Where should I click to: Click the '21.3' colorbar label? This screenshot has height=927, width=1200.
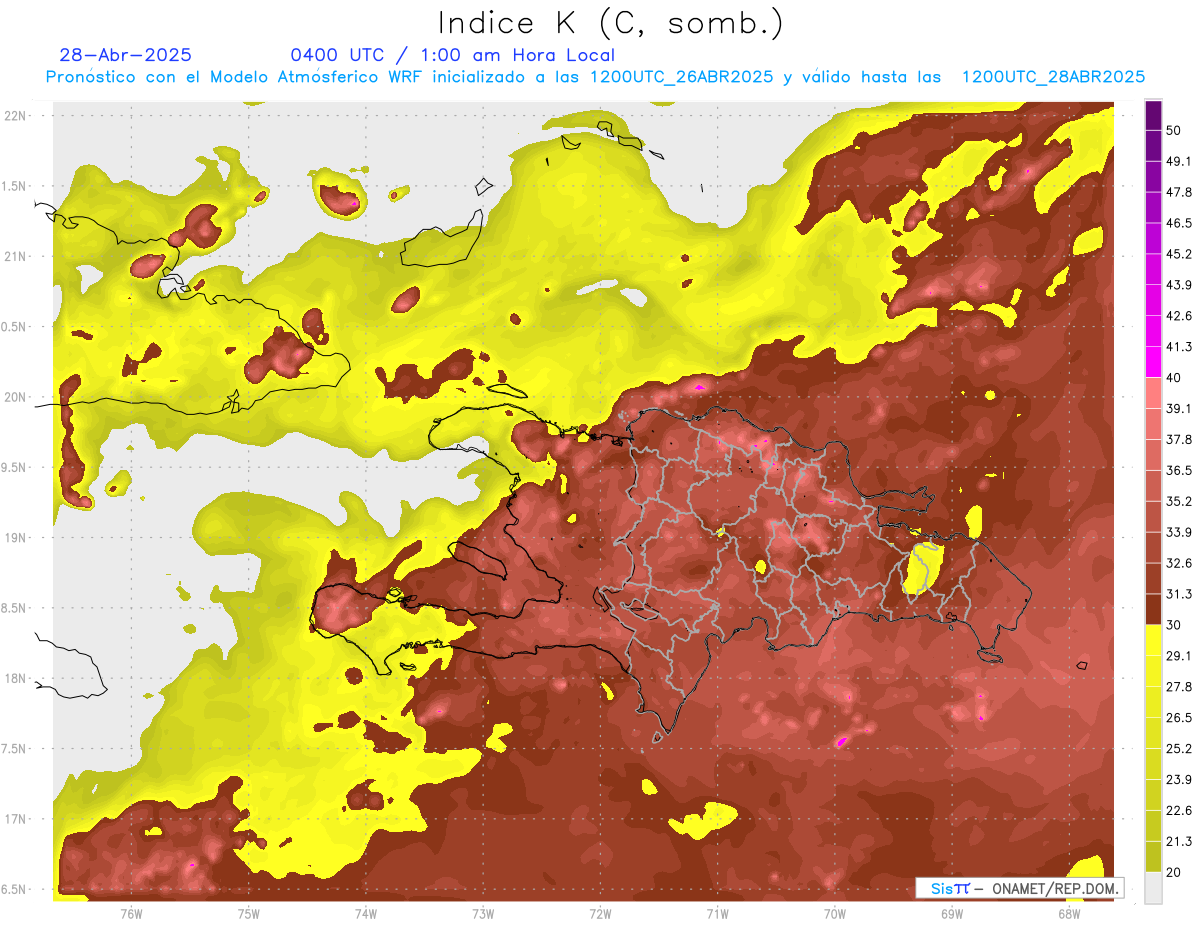pos(1179,842)
